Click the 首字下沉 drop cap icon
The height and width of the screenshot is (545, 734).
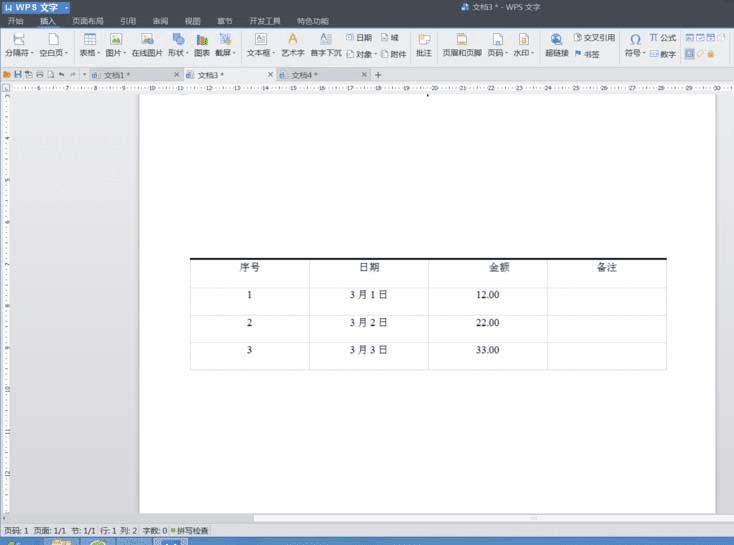326,39
